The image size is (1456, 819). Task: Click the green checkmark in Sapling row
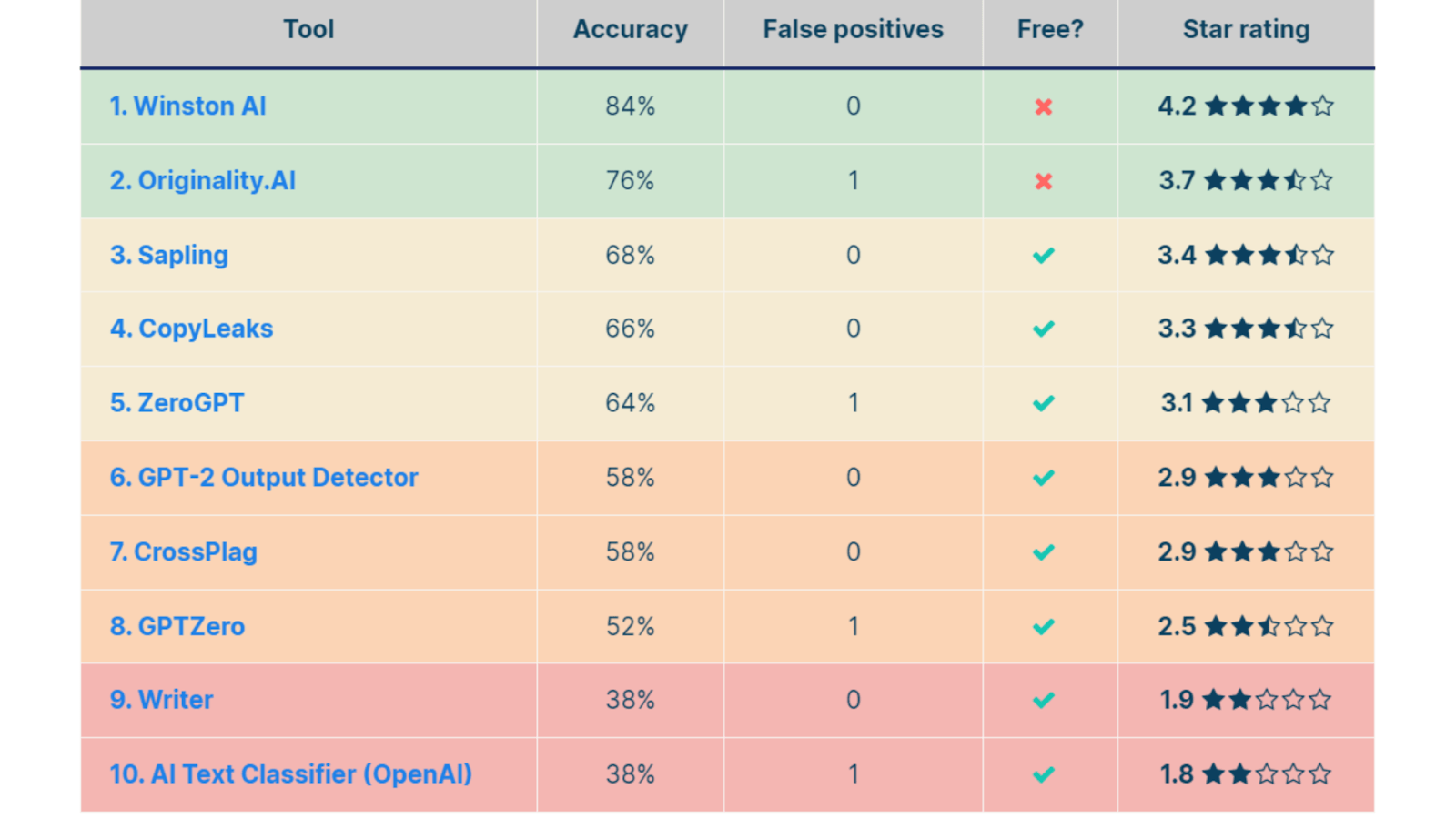click(x=1044, y=256)
